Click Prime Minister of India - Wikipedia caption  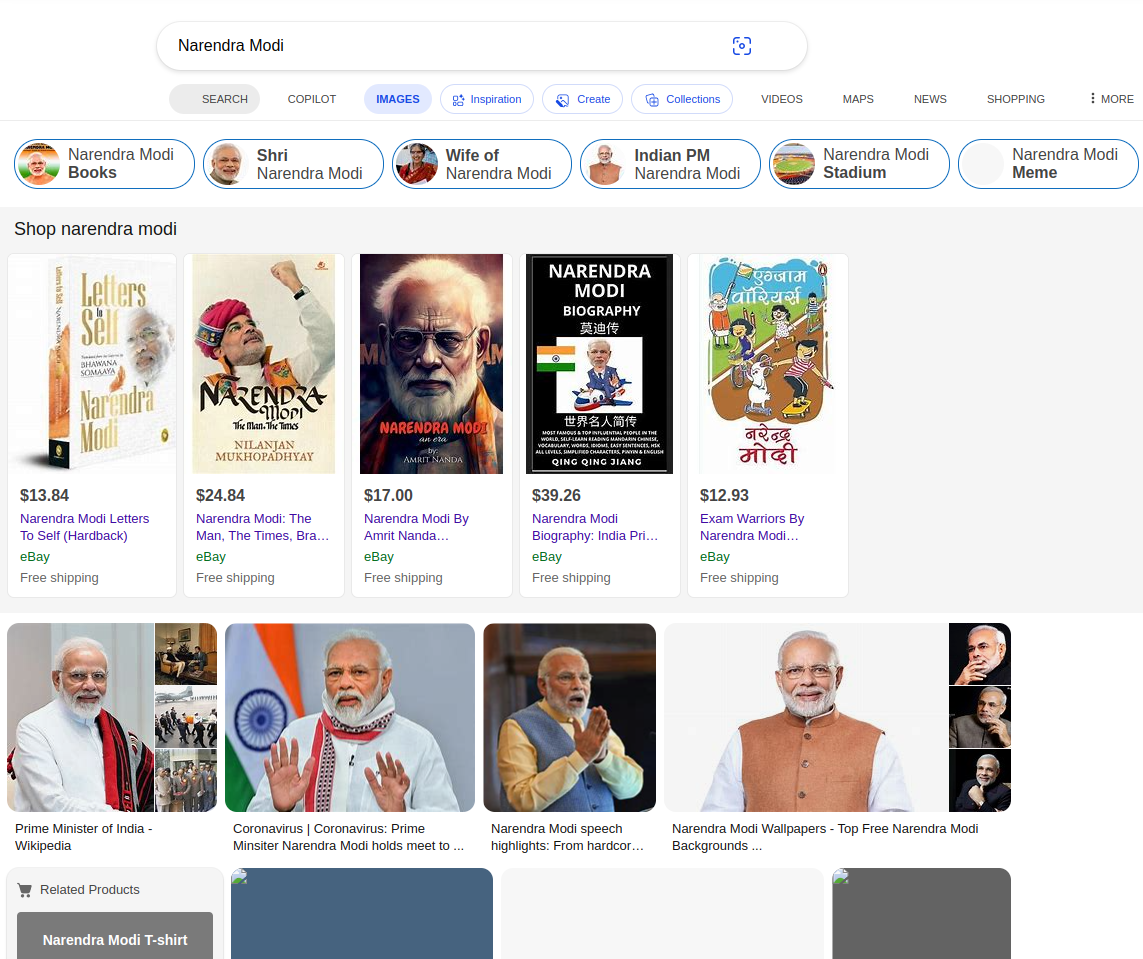(84, 837)
